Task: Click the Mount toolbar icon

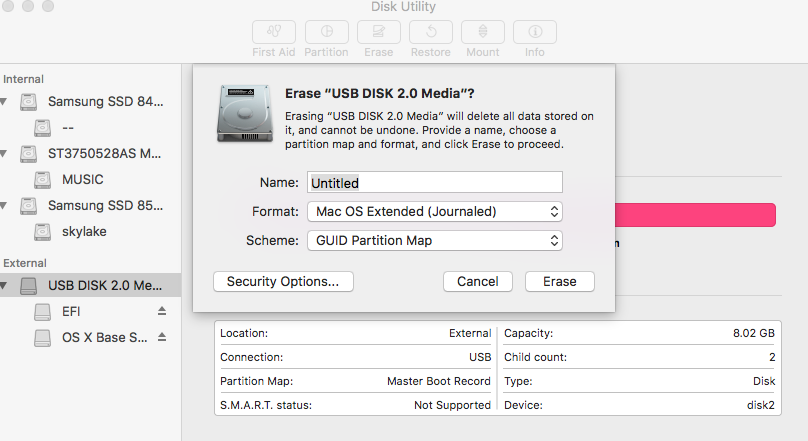Action: coord(483,32)
